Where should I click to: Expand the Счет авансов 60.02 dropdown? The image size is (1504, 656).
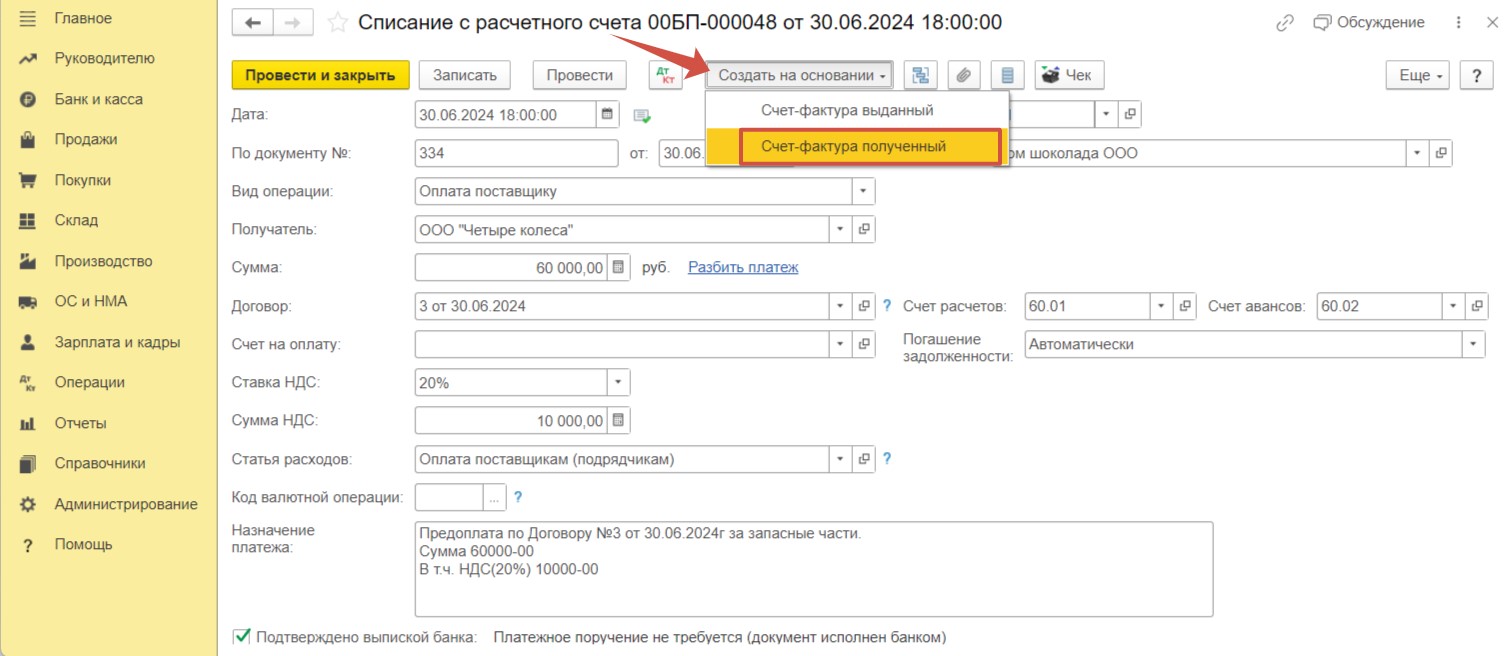(1452, 306)
